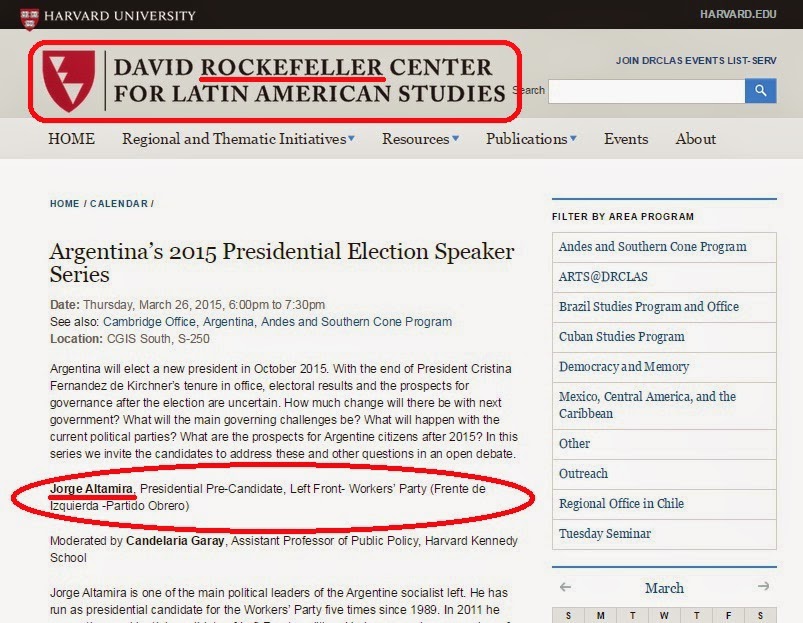This screenshot has width=803, height=623.
Task: Open Andes and Southern Cone Program see-also link
Action: 356,321
